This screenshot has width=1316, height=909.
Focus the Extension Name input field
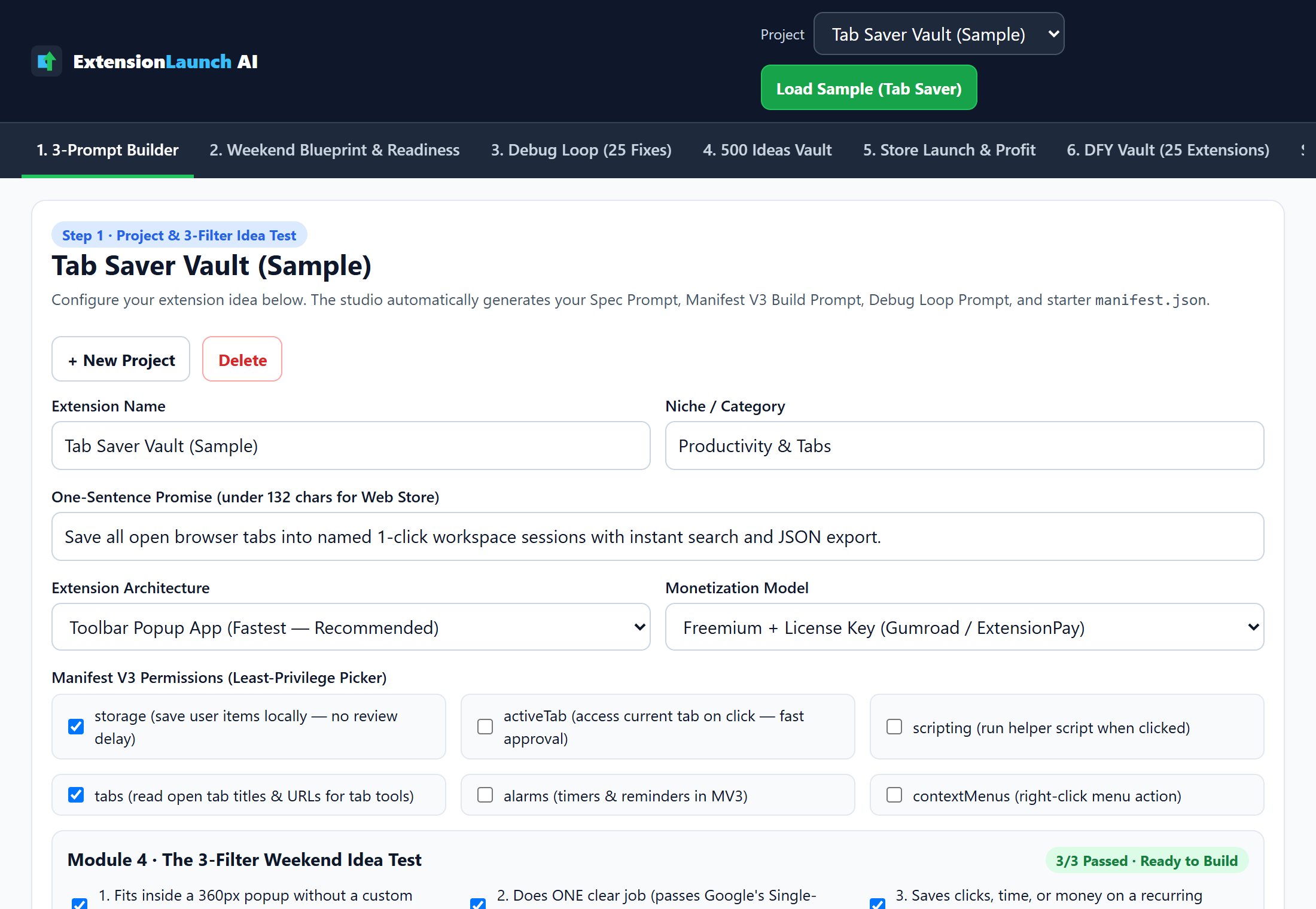[351, 446]
